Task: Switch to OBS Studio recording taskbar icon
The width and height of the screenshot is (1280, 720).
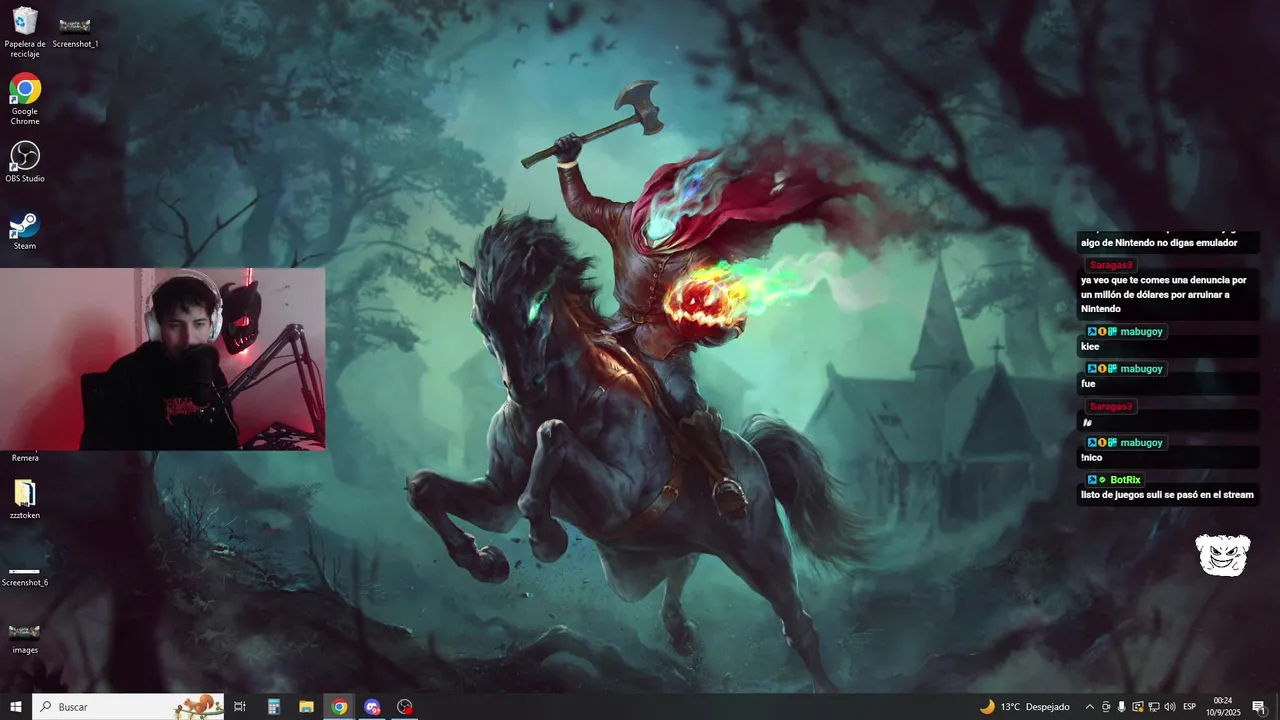Action: (405, 707)
